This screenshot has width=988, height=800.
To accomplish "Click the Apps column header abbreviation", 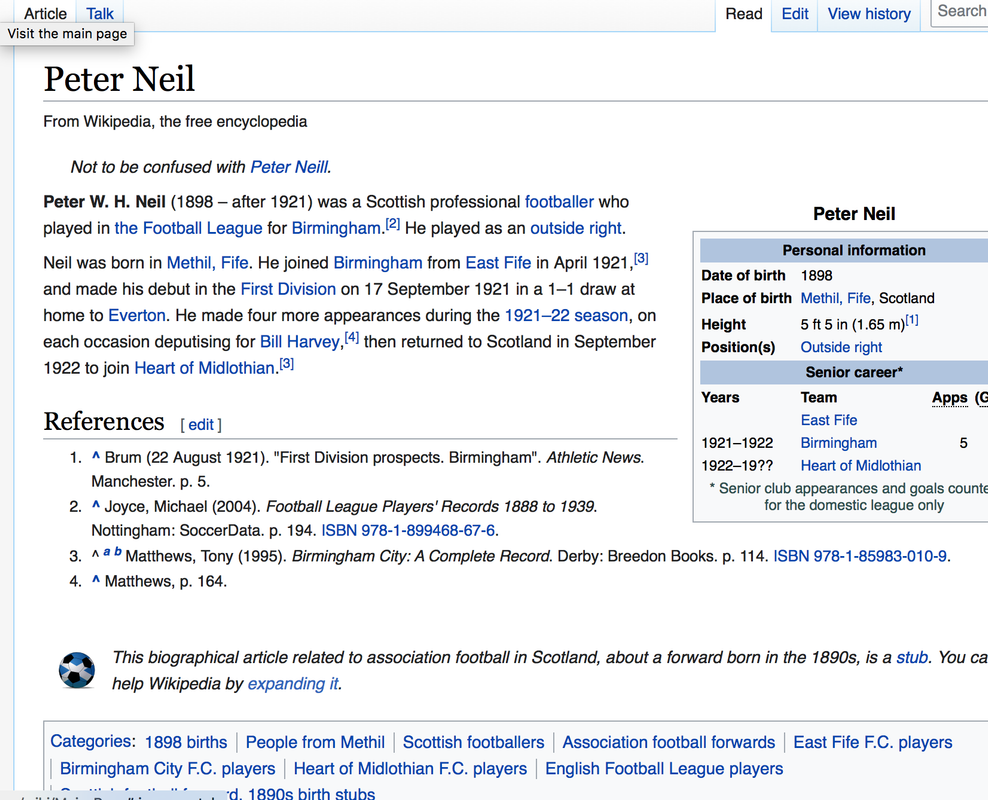I will pyautogui.click(x=950, y=398).
